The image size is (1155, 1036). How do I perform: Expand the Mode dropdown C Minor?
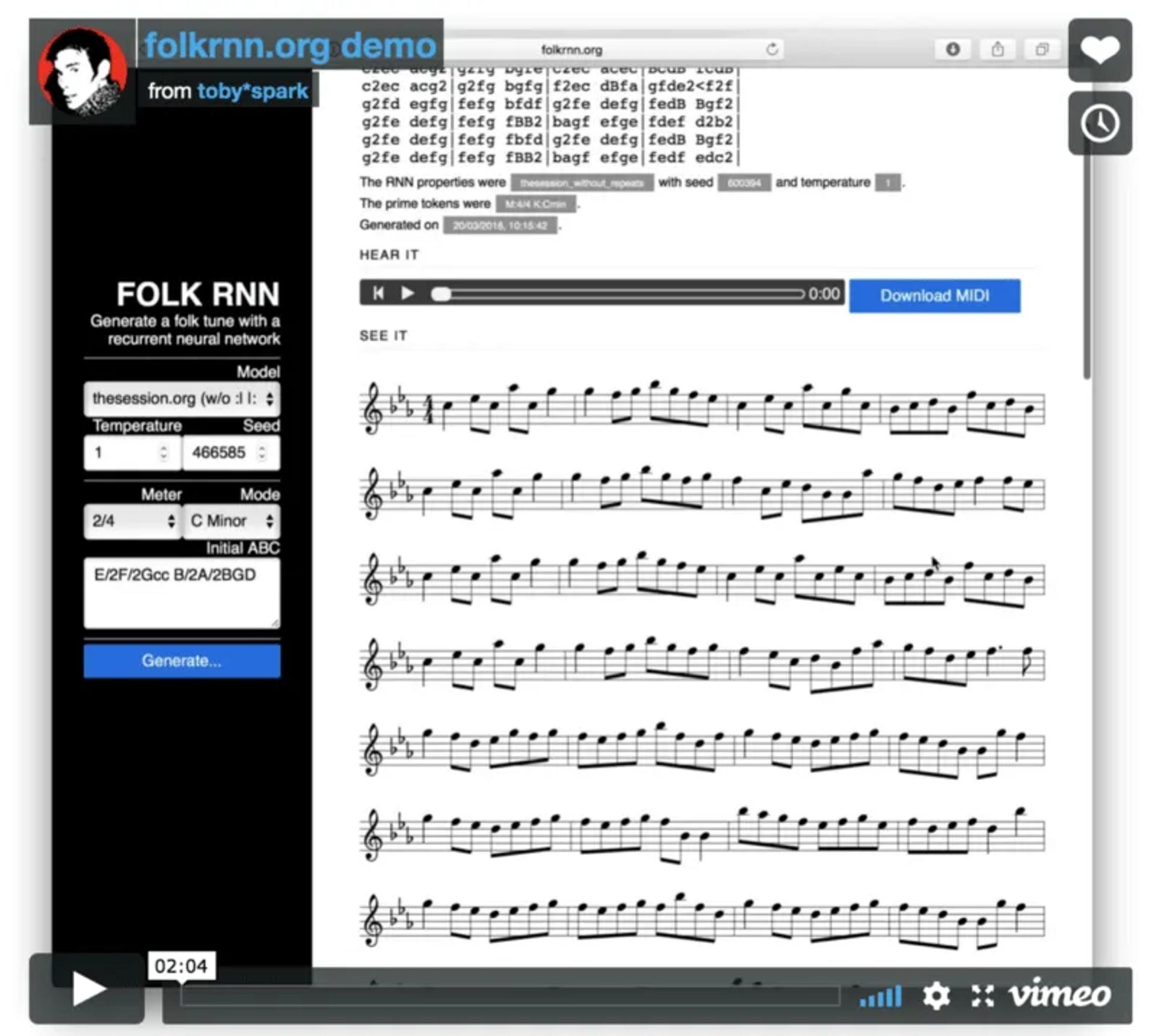point(231,520)
